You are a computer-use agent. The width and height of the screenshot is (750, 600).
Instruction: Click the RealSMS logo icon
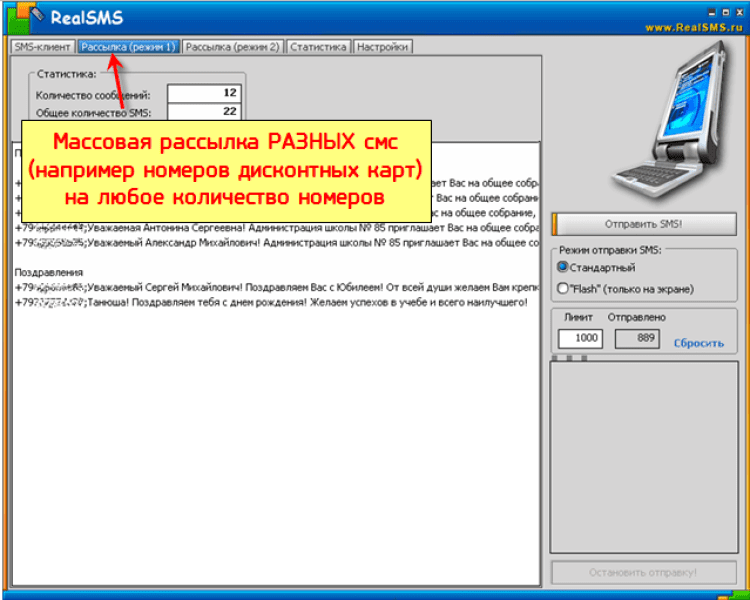point(25,17)
